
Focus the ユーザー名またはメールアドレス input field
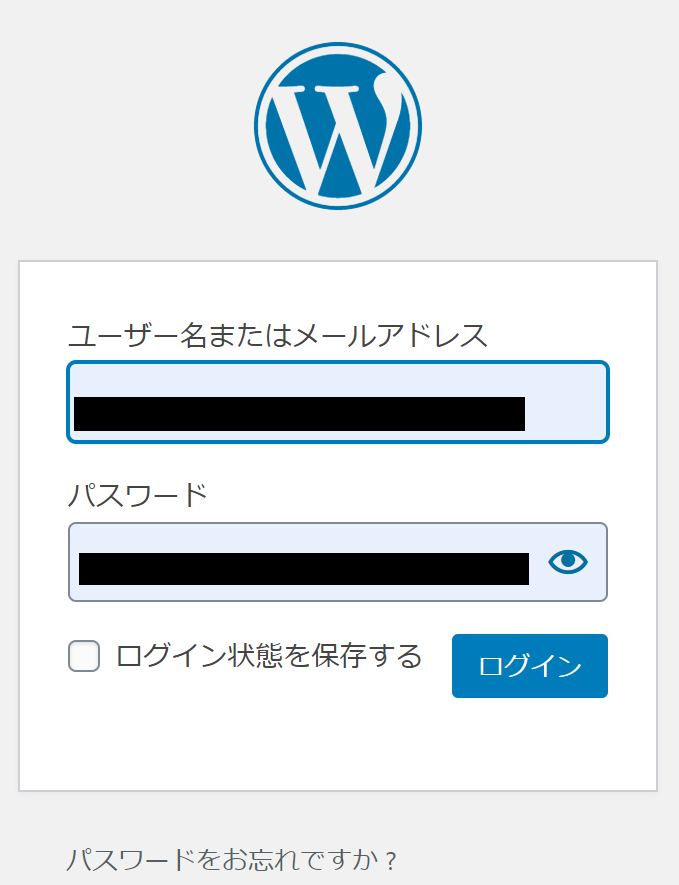[x=338, y=402]
